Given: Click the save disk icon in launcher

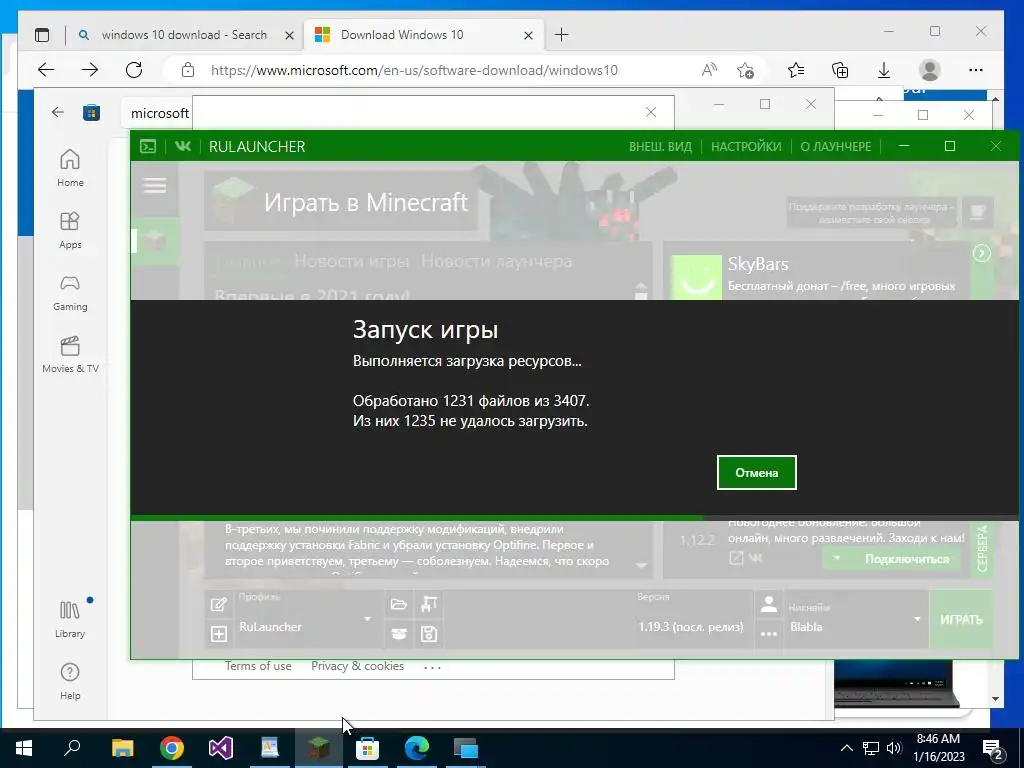Looking at the screenshot, I should (x=429, y=633).
